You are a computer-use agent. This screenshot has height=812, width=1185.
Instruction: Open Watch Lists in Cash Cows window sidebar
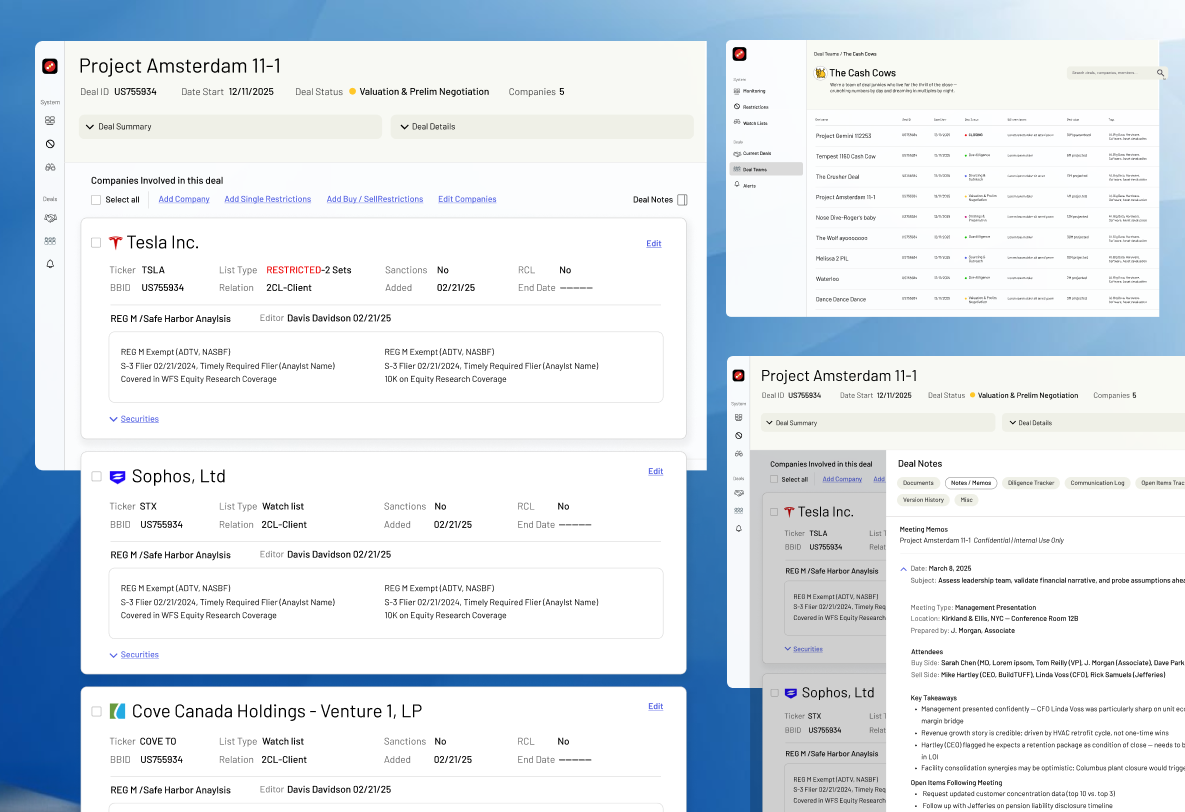(x=766, y=122)
